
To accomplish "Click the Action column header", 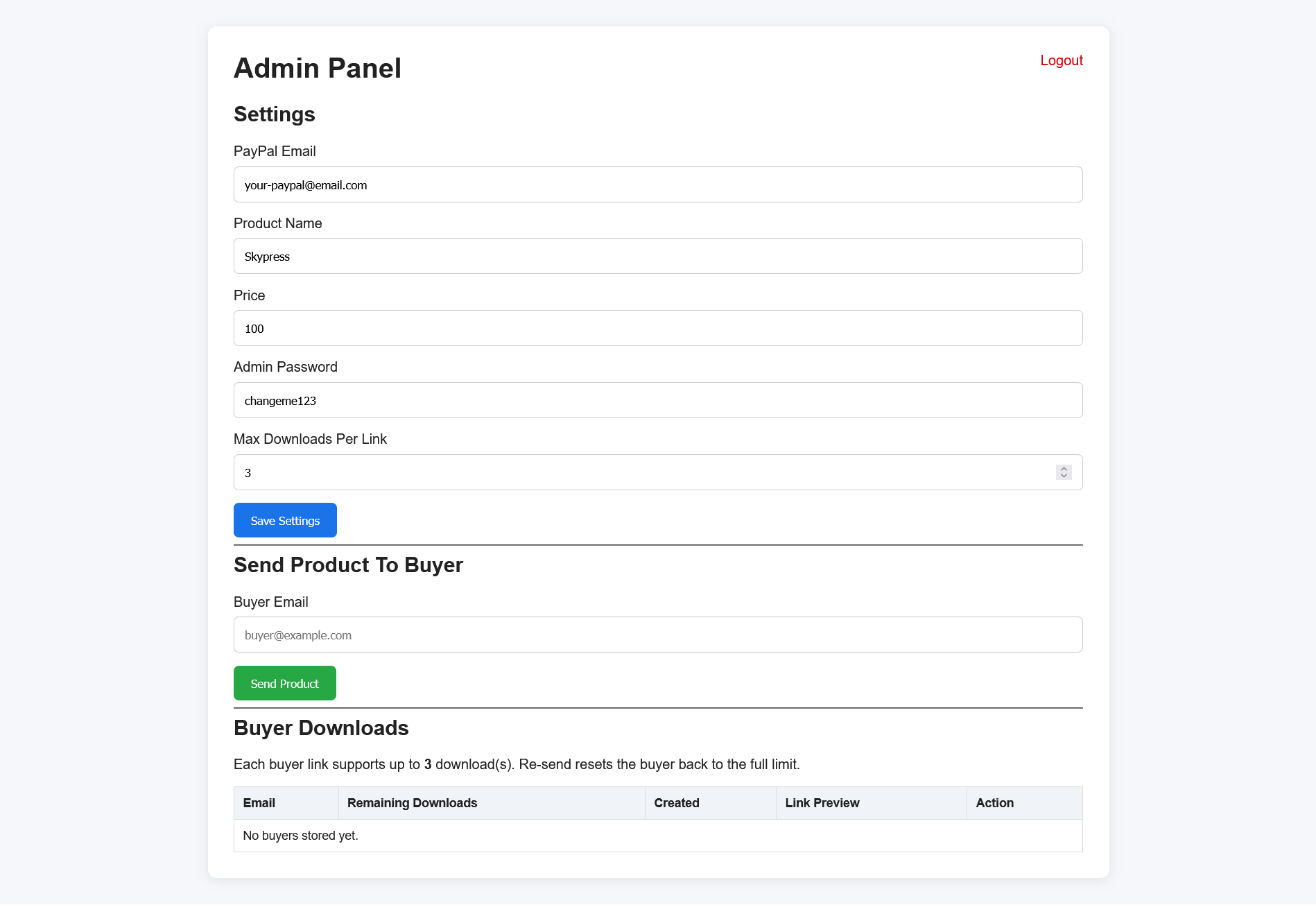I will coord(994,803).
